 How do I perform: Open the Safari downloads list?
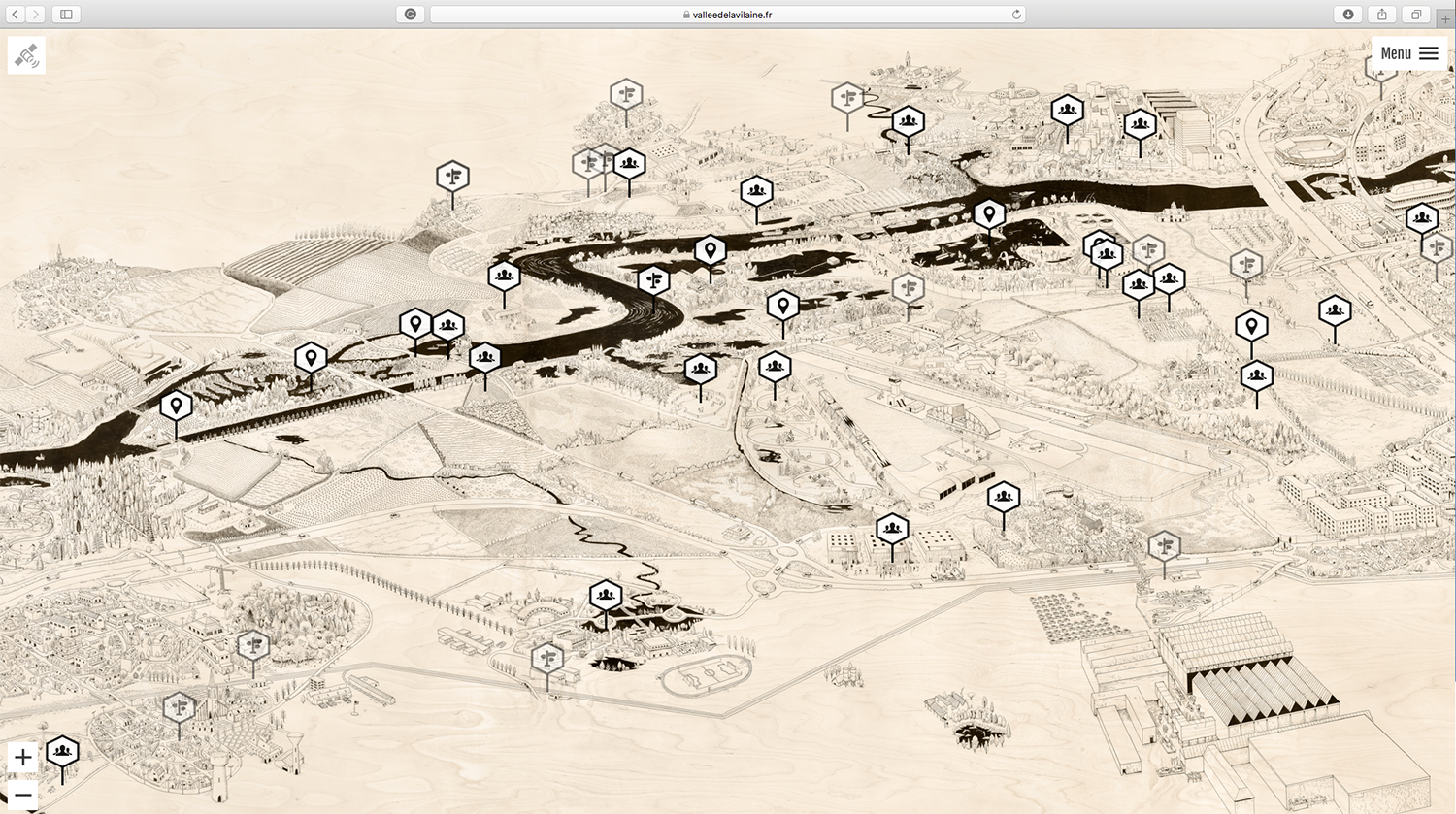(1348, 15)
